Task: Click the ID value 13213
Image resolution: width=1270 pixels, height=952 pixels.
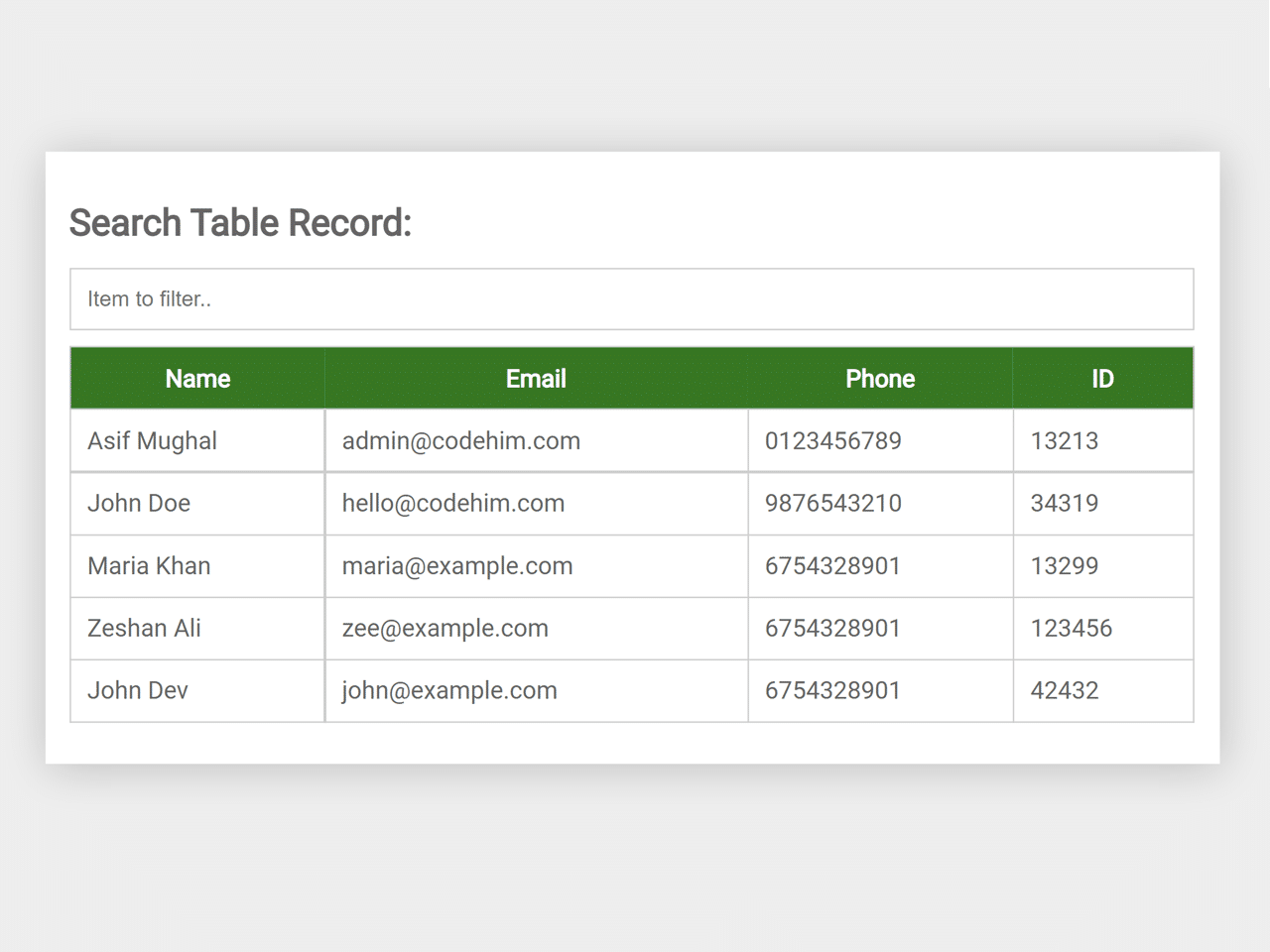Action: tap(1065, 440)
